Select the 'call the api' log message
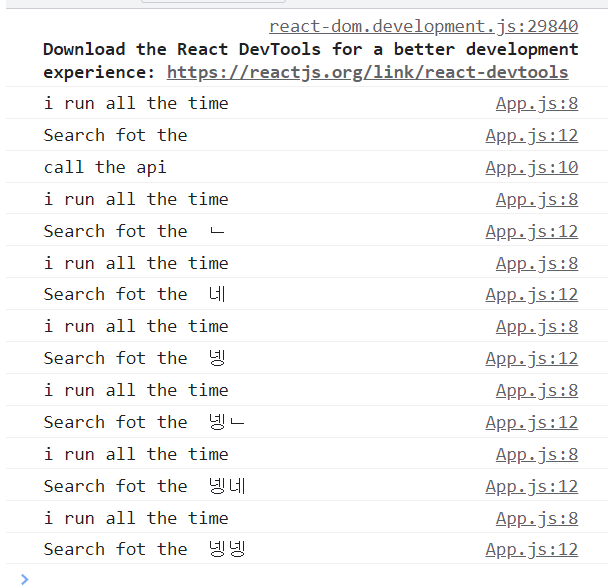608x588 pixels. [105, 168]
